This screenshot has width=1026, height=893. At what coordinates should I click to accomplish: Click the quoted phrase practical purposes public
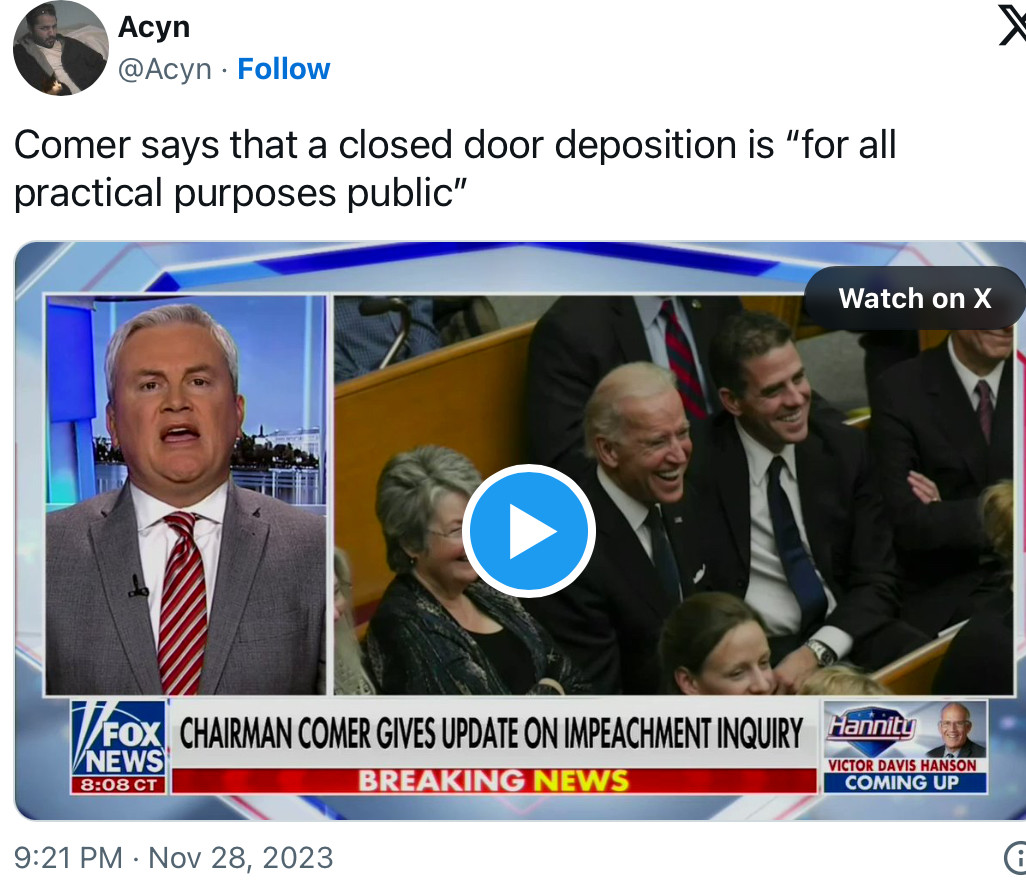click(x=240, y=194)
